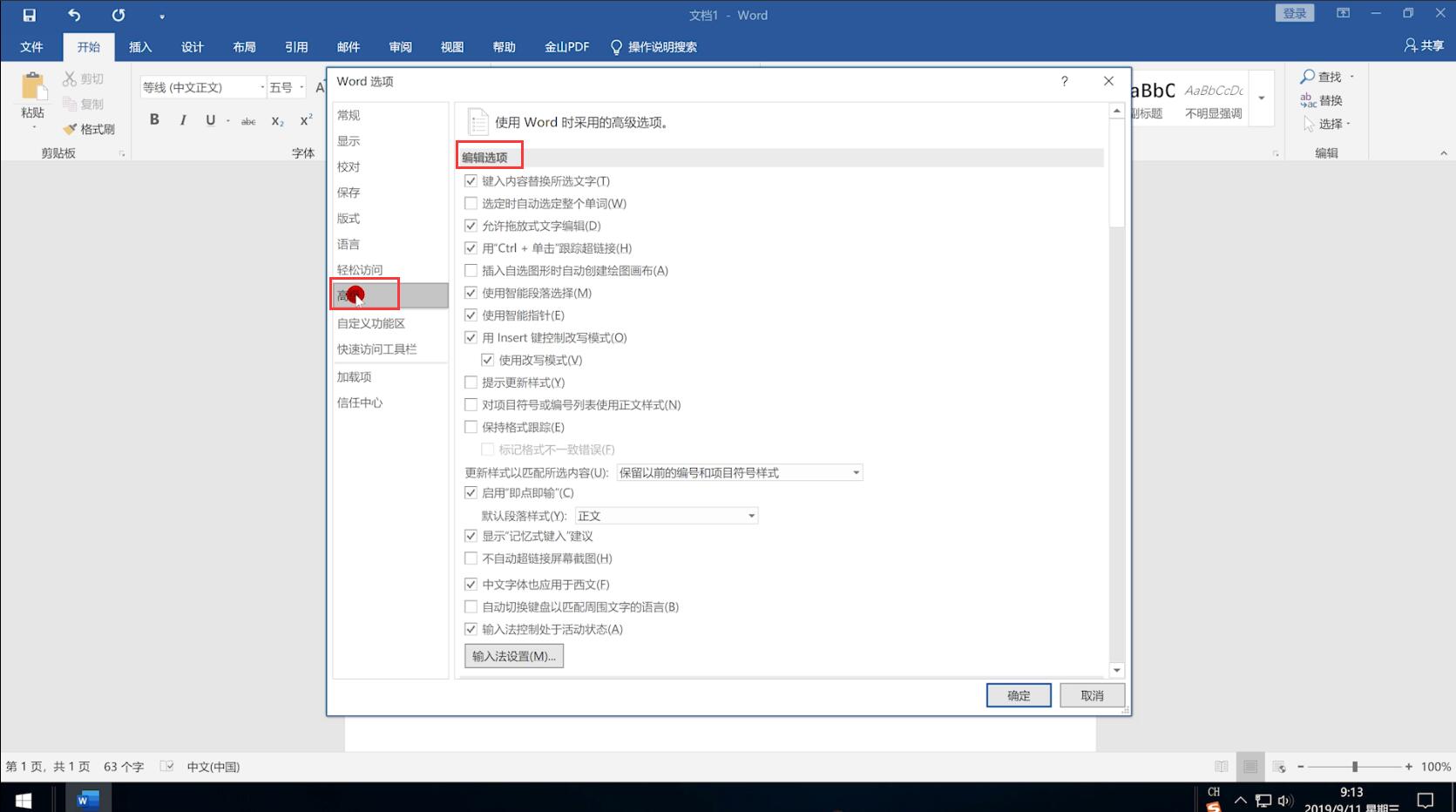This screenshot has width=1456, height=812.
Task: Toggle 使用改写模式 checkbox
Action: click(488, 360)
